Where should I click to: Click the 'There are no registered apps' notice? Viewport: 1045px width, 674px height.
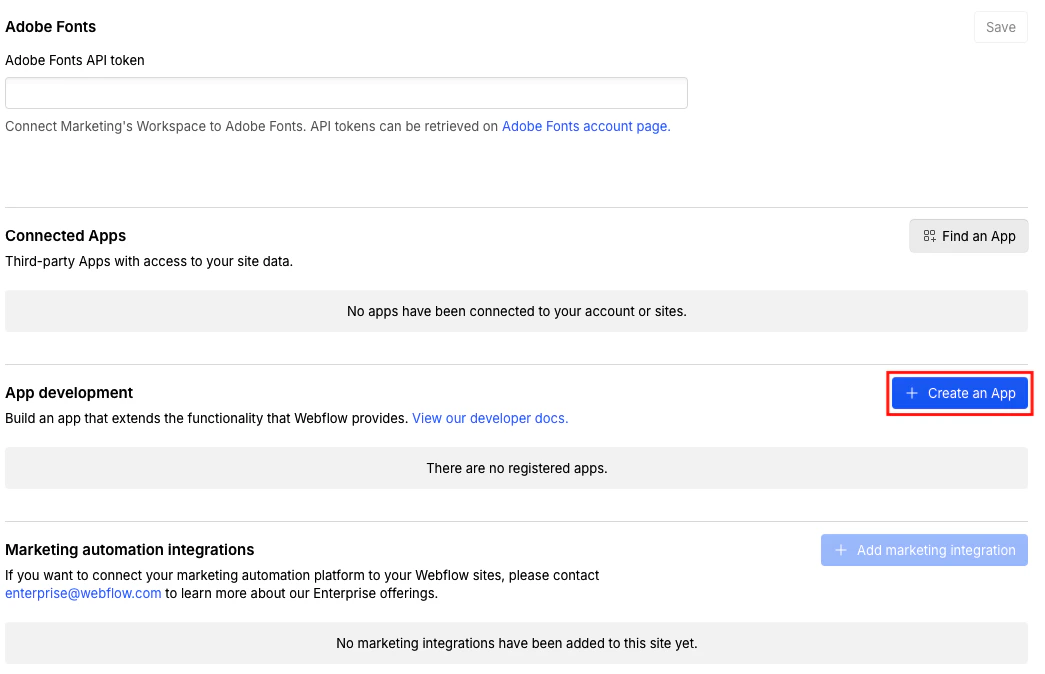[516, 468]
